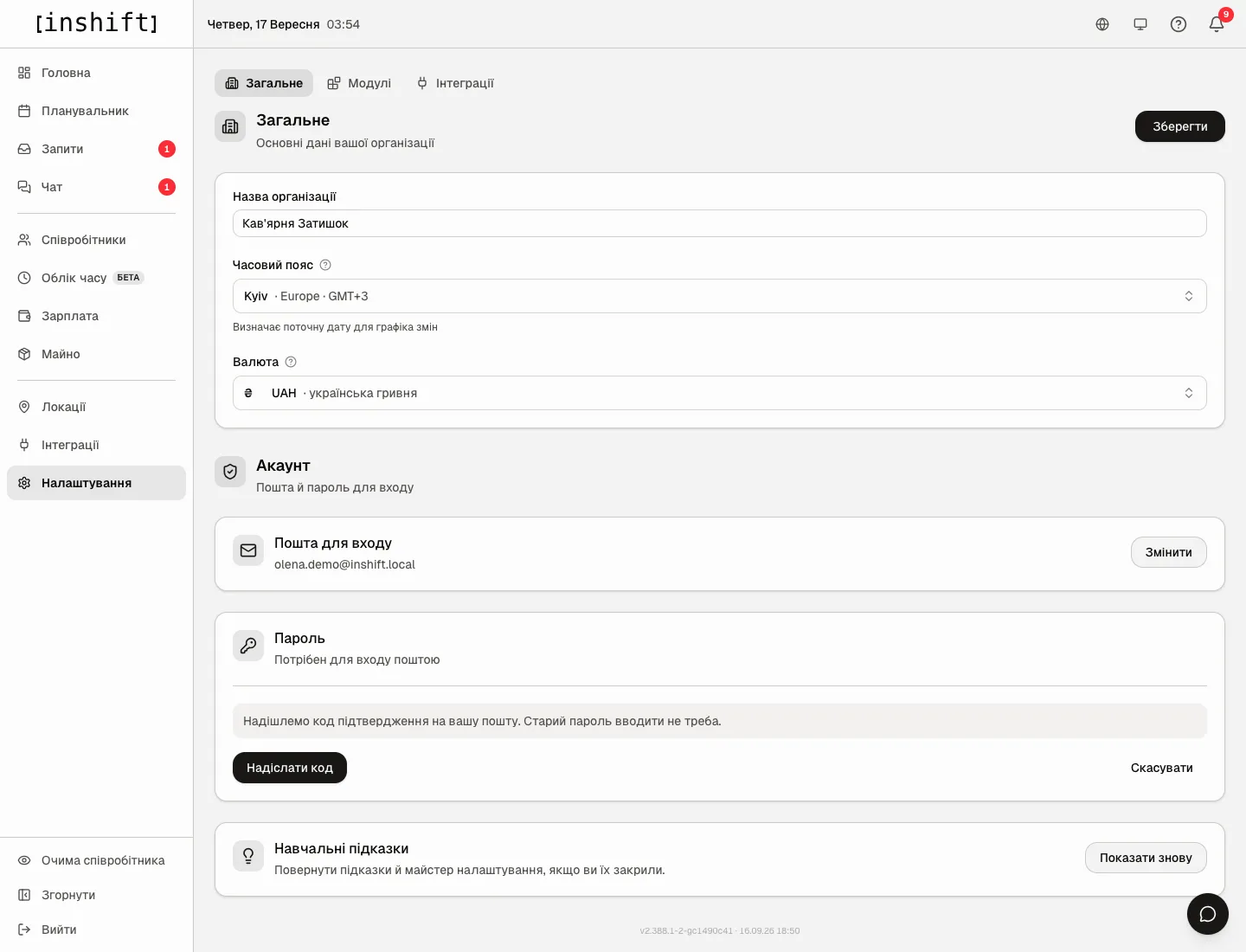
Task: Open Інтеграції in the sidebar
Action: (96, 445)
